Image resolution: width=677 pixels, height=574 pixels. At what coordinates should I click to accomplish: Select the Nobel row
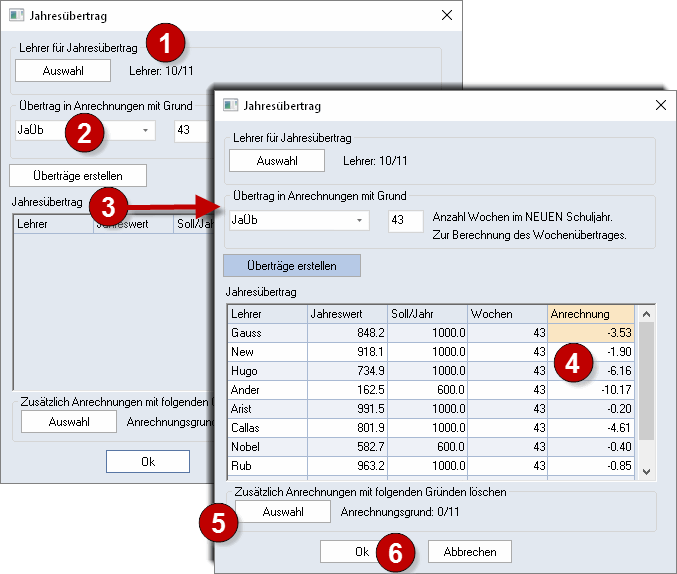pyautogui.click(x=431, y=447)
